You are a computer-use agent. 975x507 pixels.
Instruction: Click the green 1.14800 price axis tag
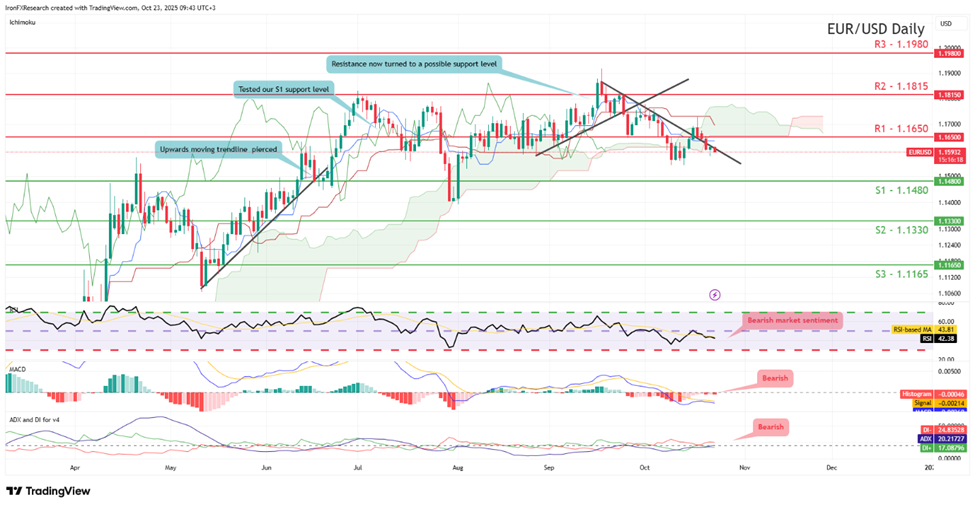[948, 182]
